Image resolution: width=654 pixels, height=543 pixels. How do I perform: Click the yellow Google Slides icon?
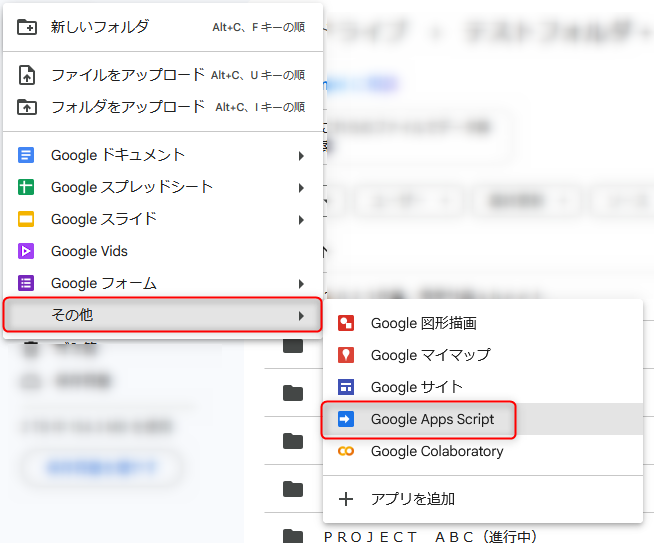coord(26,219)
